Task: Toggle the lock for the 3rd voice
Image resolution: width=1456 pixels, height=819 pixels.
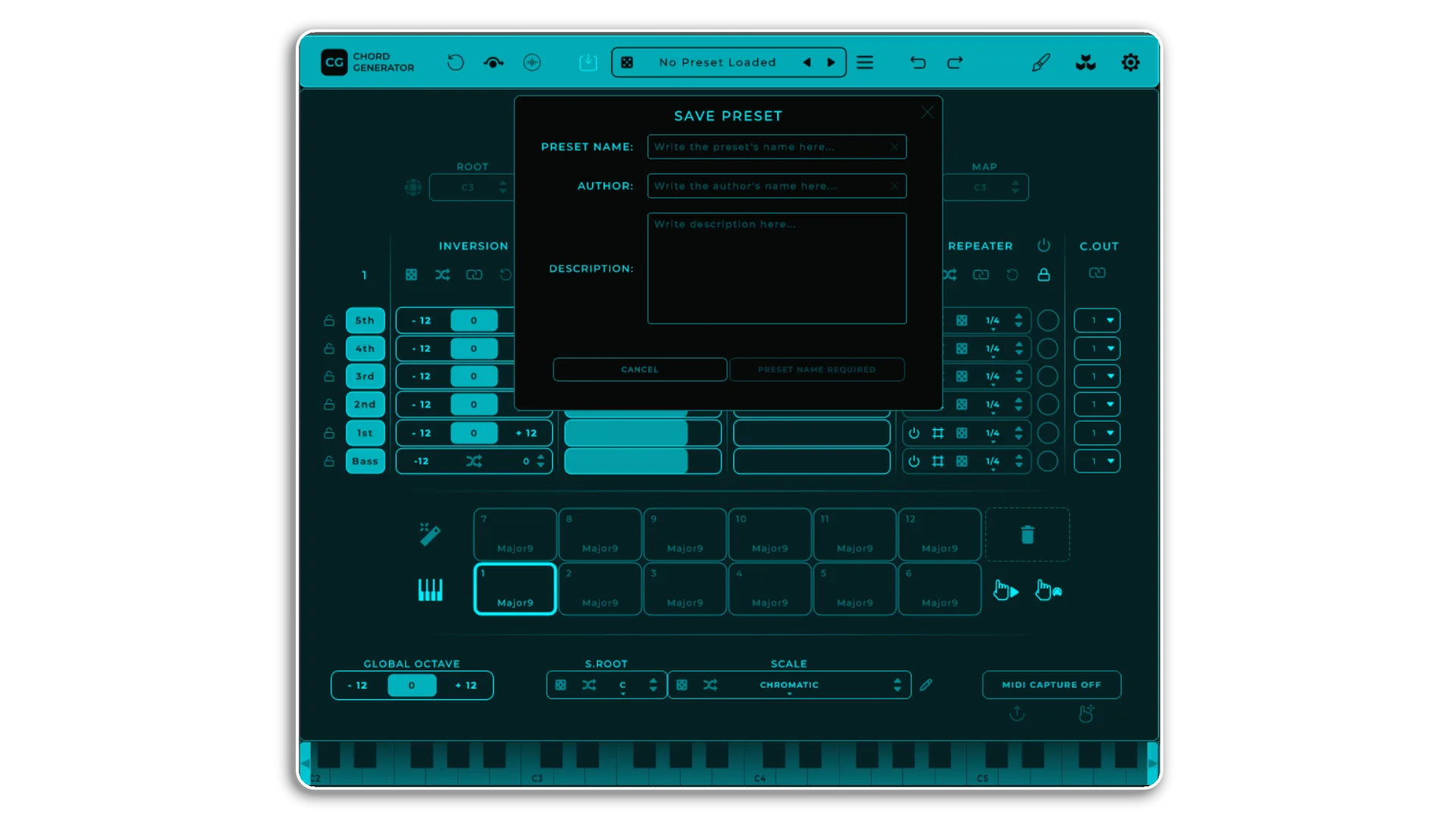Action: click(x=329, y=376)
